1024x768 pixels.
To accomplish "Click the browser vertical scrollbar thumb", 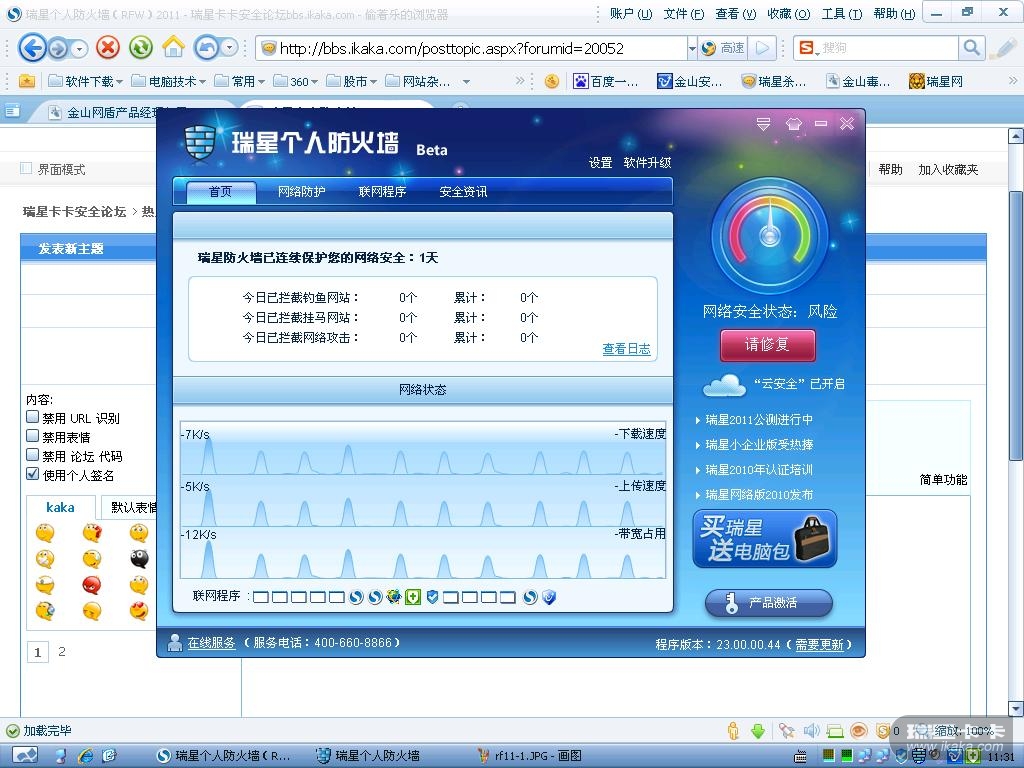I will coord(1015,325).
